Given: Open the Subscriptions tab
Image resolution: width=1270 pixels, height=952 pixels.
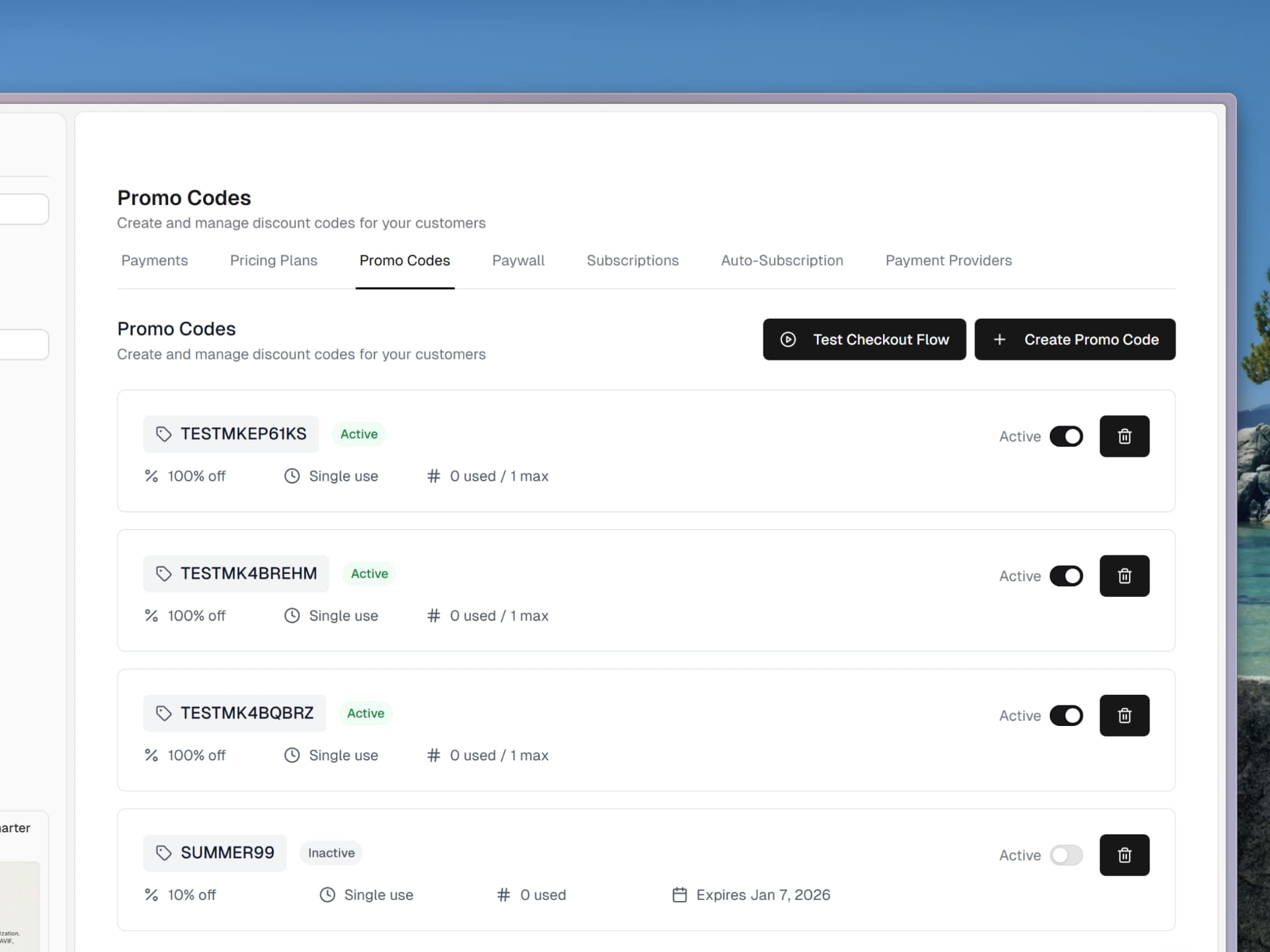Looking at the screenshot, I should point(632,260).
